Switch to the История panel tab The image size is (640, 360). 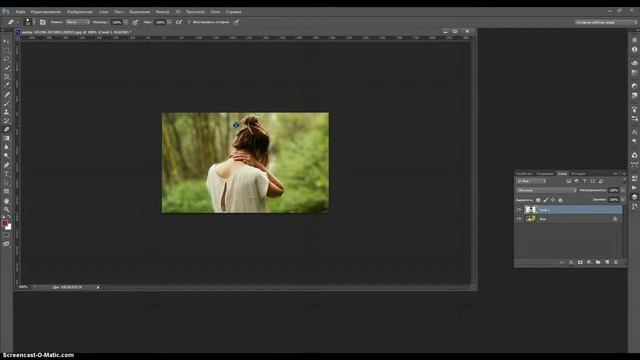(x=578, y=173)
